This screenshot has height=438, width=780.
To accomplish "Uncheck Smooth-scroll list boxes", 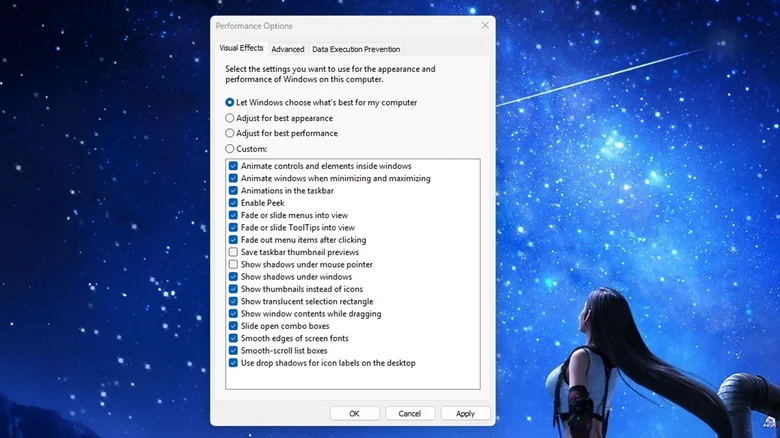I will click(233, 350).
